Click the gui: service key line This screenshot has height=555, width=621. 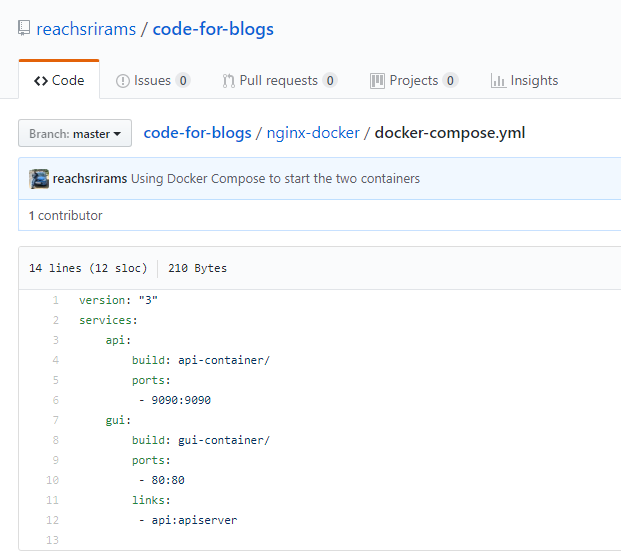(118, 420)
